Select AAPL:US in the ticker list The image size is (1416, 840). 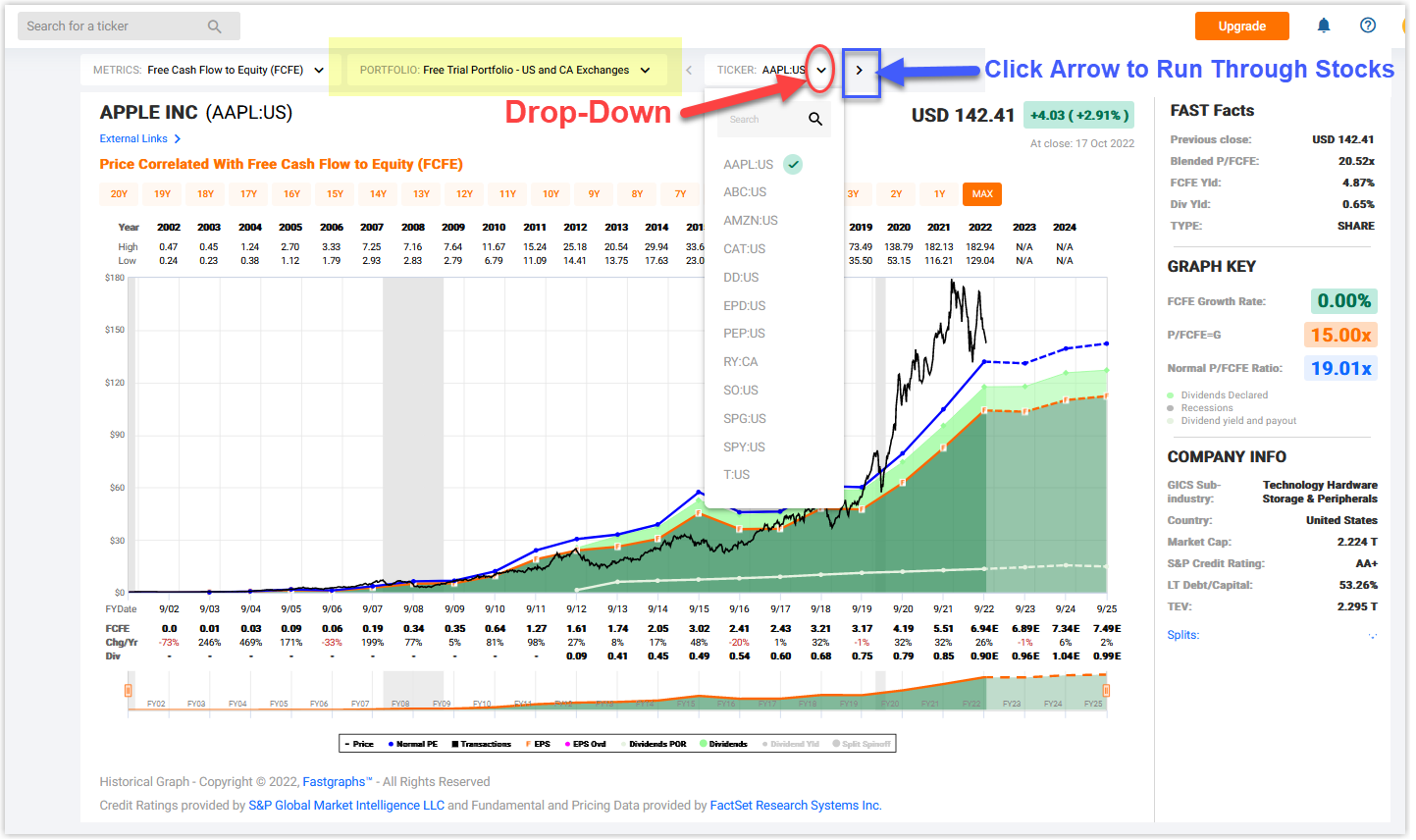[749, 165]
